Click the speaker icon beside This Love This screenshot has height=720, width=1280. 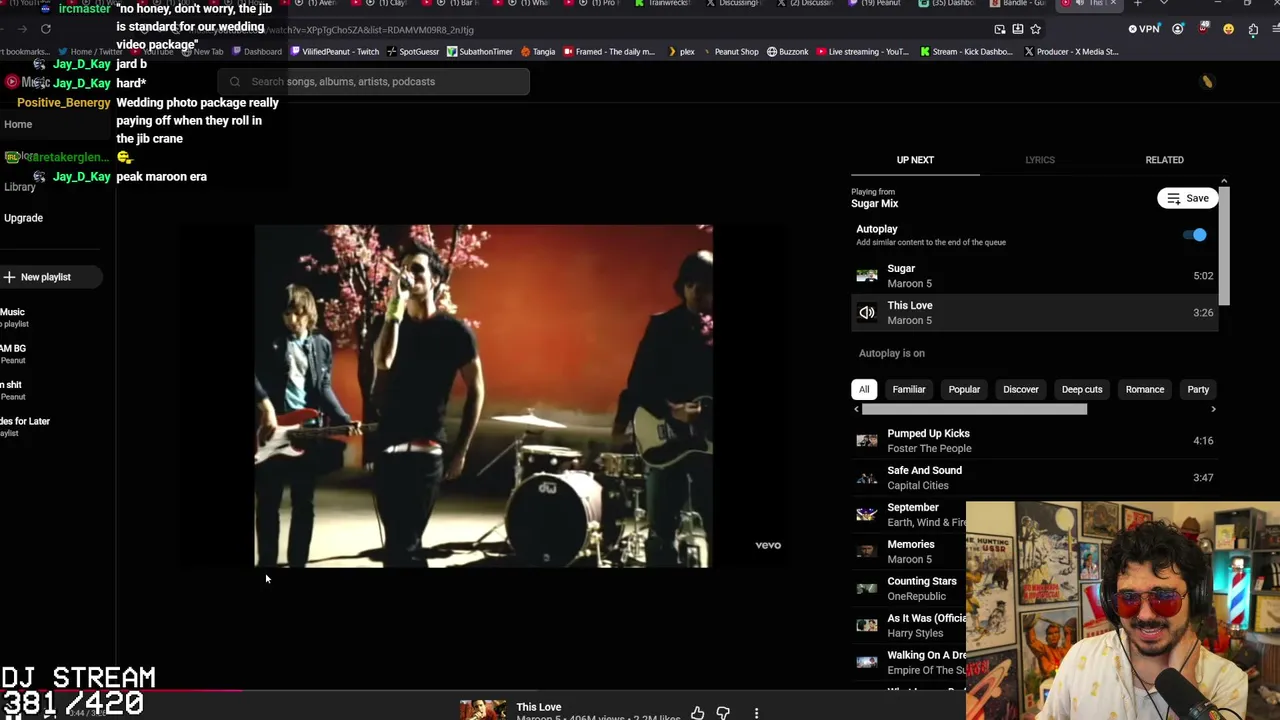(x=867, y=313)
